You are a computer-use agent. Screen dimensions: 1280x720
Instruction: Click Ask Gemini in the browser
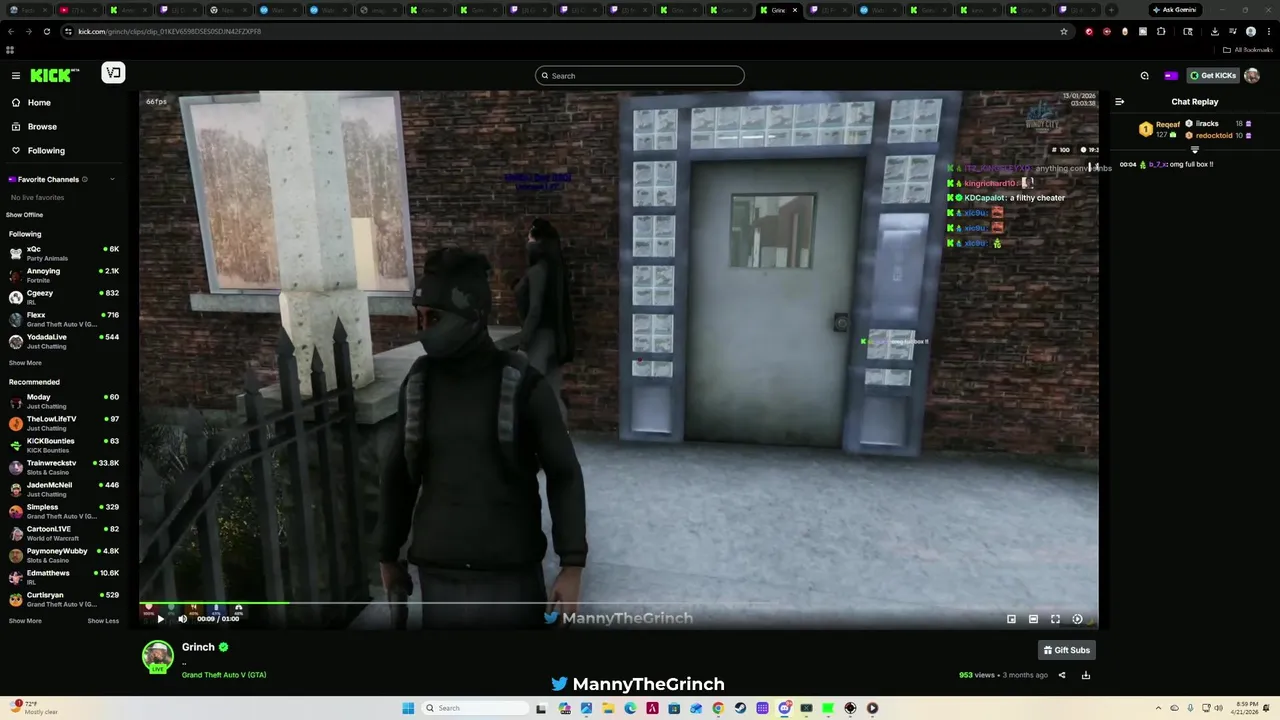[1174, 9]
